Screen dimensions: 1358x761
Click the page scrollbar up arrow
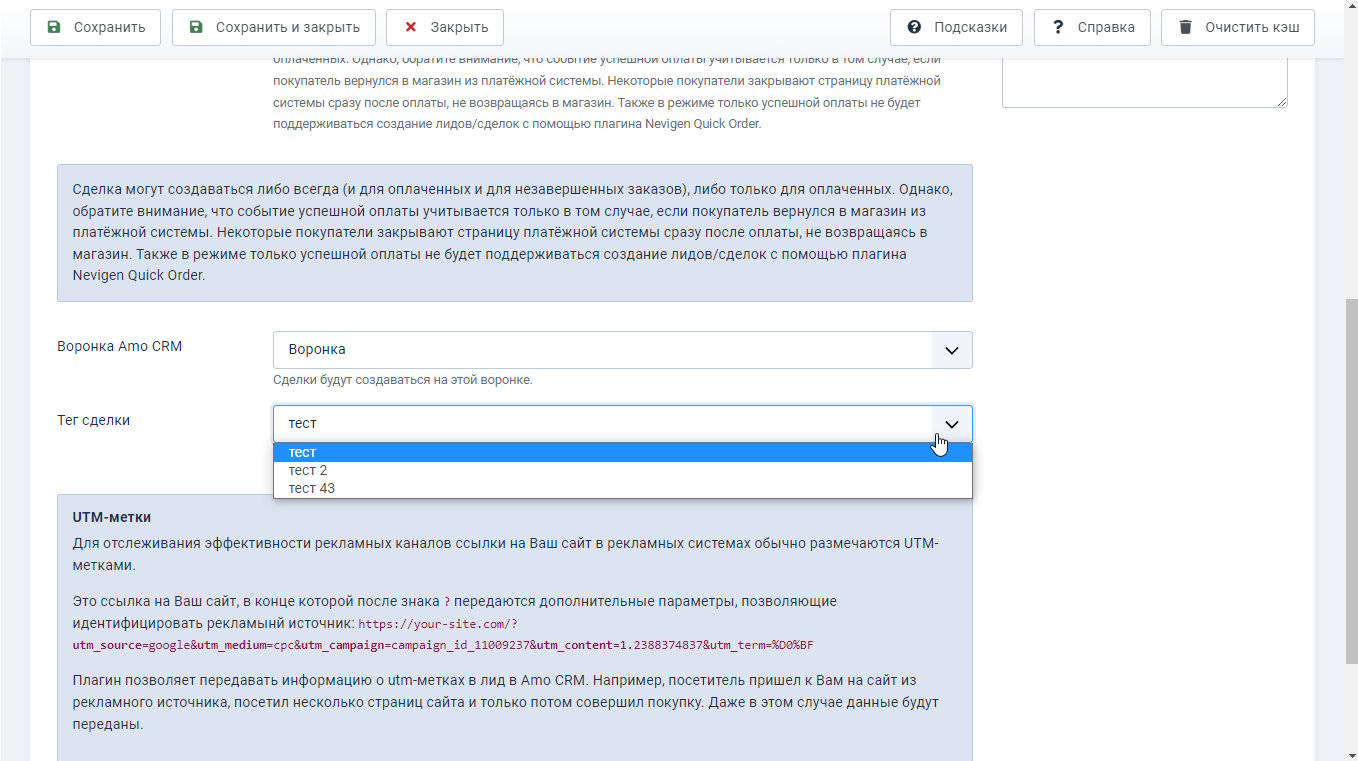[x=1350, y=8]
